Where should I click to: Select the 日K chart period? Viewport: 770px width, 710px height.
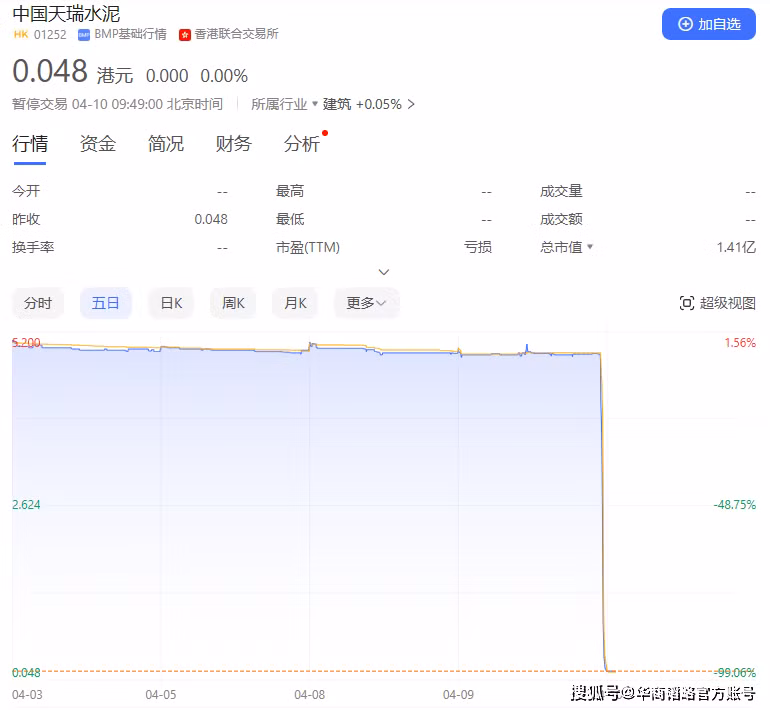pyautogui.click(x=171, y=303)
